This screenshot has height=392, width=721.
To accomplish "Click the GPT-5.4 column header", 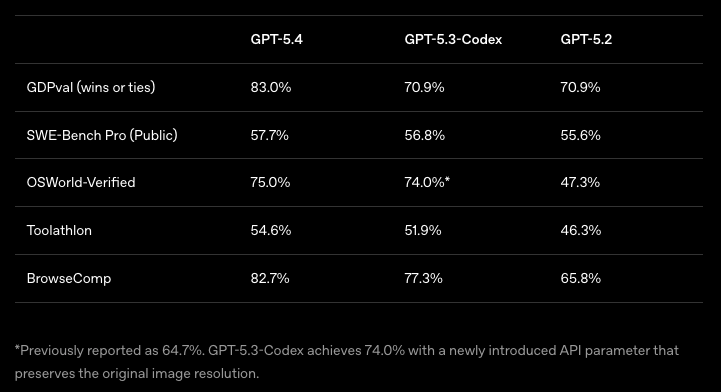I will 276,40.
